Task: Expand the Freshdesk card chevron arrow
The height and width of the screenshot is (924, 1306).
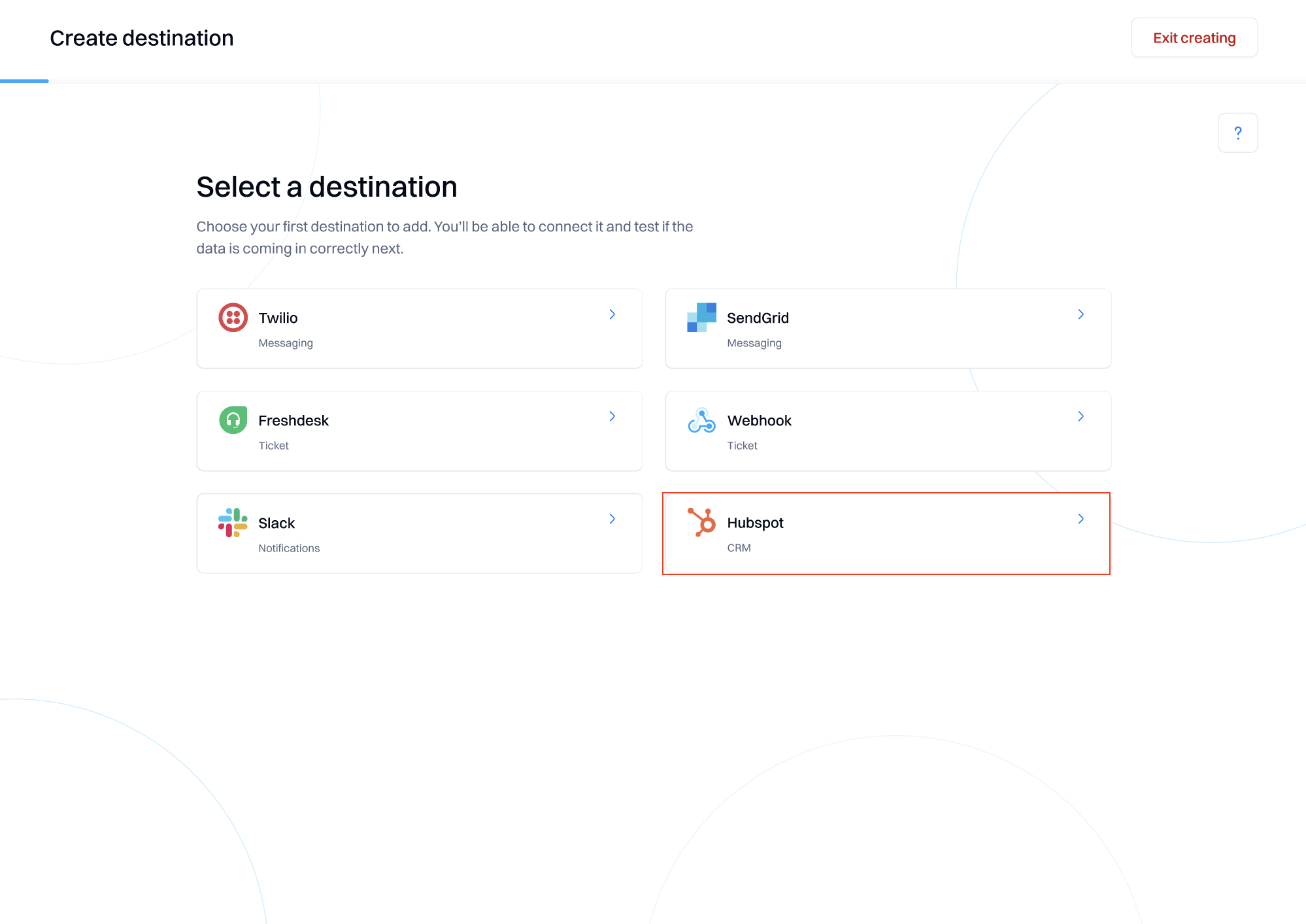Action: 612,416
